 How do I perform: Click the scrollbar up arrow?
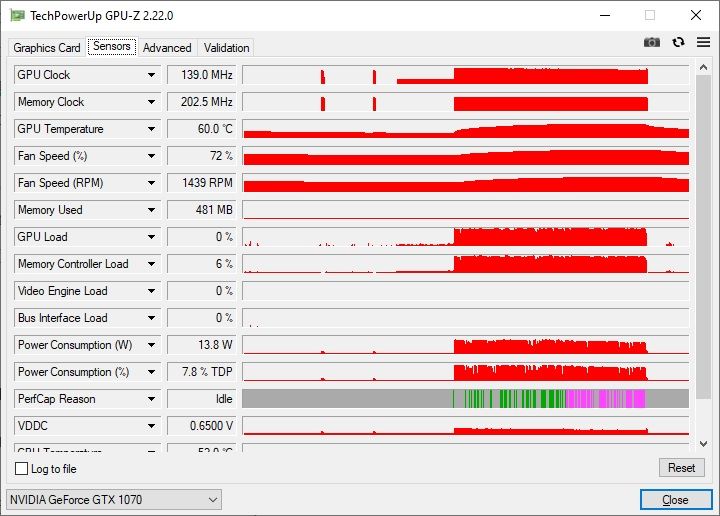coord(703,67)
